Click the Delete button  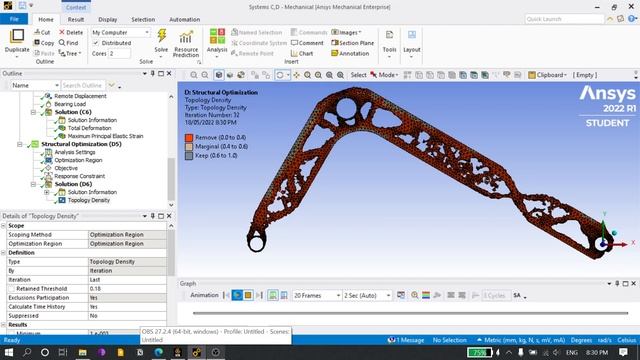[x=71, y=32]
